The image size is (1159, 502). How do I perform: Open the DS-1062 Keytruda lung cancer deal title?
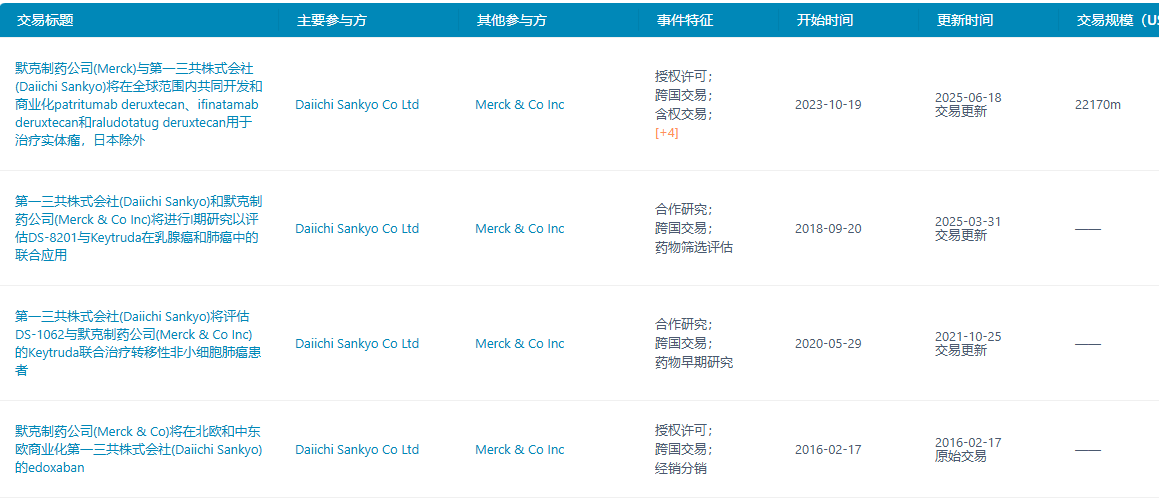(138, 344)
